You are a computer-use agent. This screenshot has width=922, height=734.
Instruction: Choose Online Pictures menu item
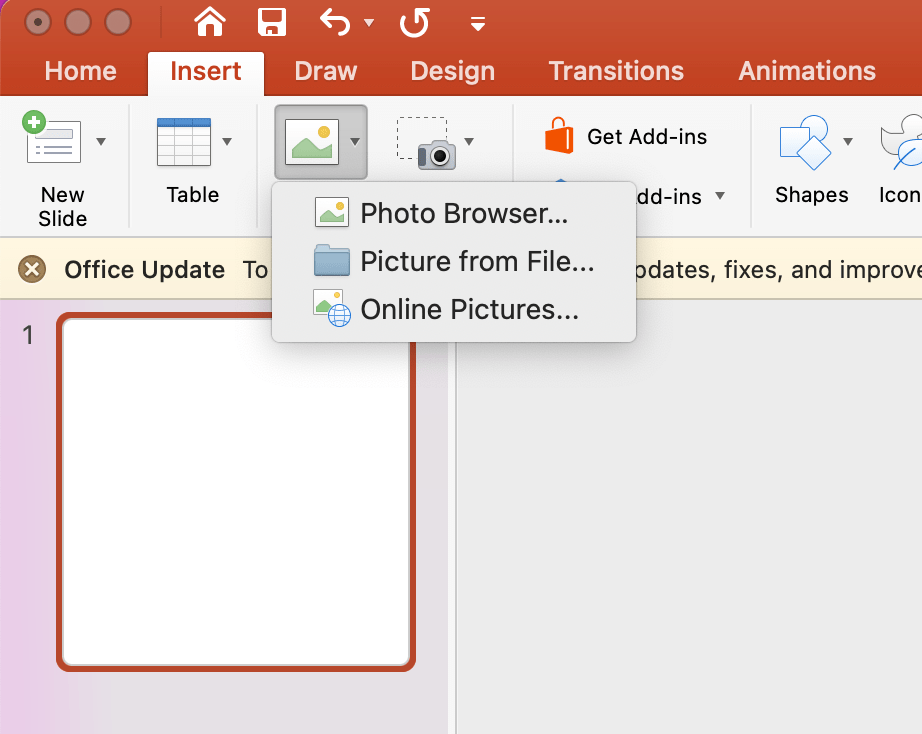pyautogui.click(x=469, y=309)
